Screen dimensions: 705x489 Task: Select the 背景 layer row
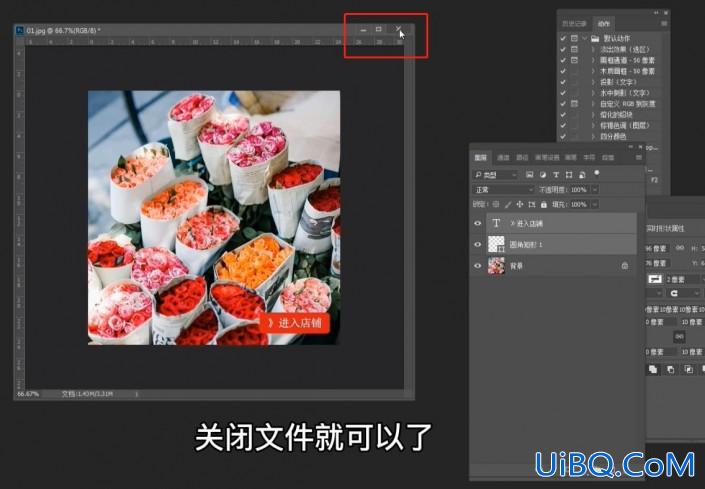click(x=561, y=266)
